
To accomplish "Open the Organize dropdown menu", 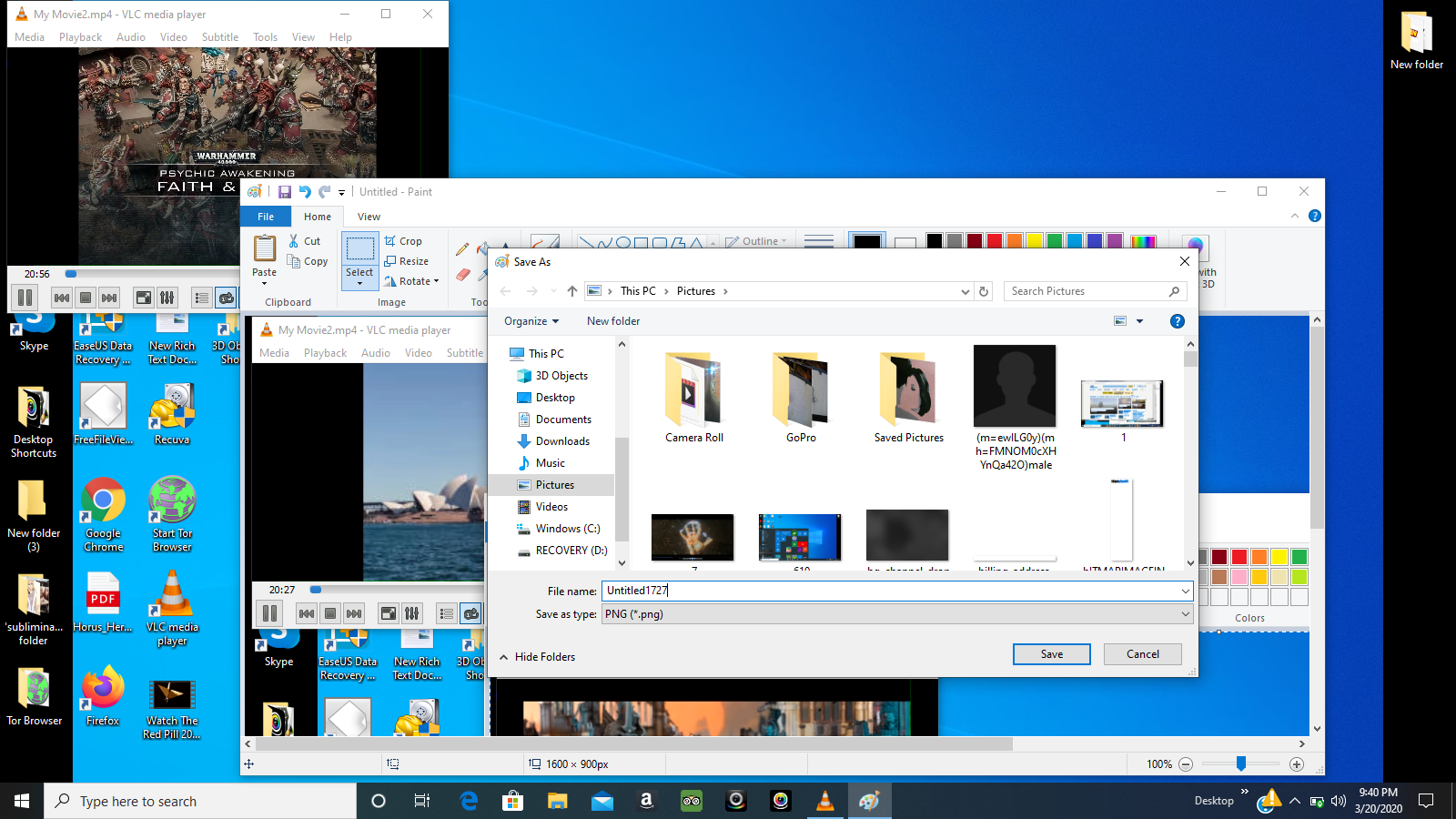I will [531, 321].
